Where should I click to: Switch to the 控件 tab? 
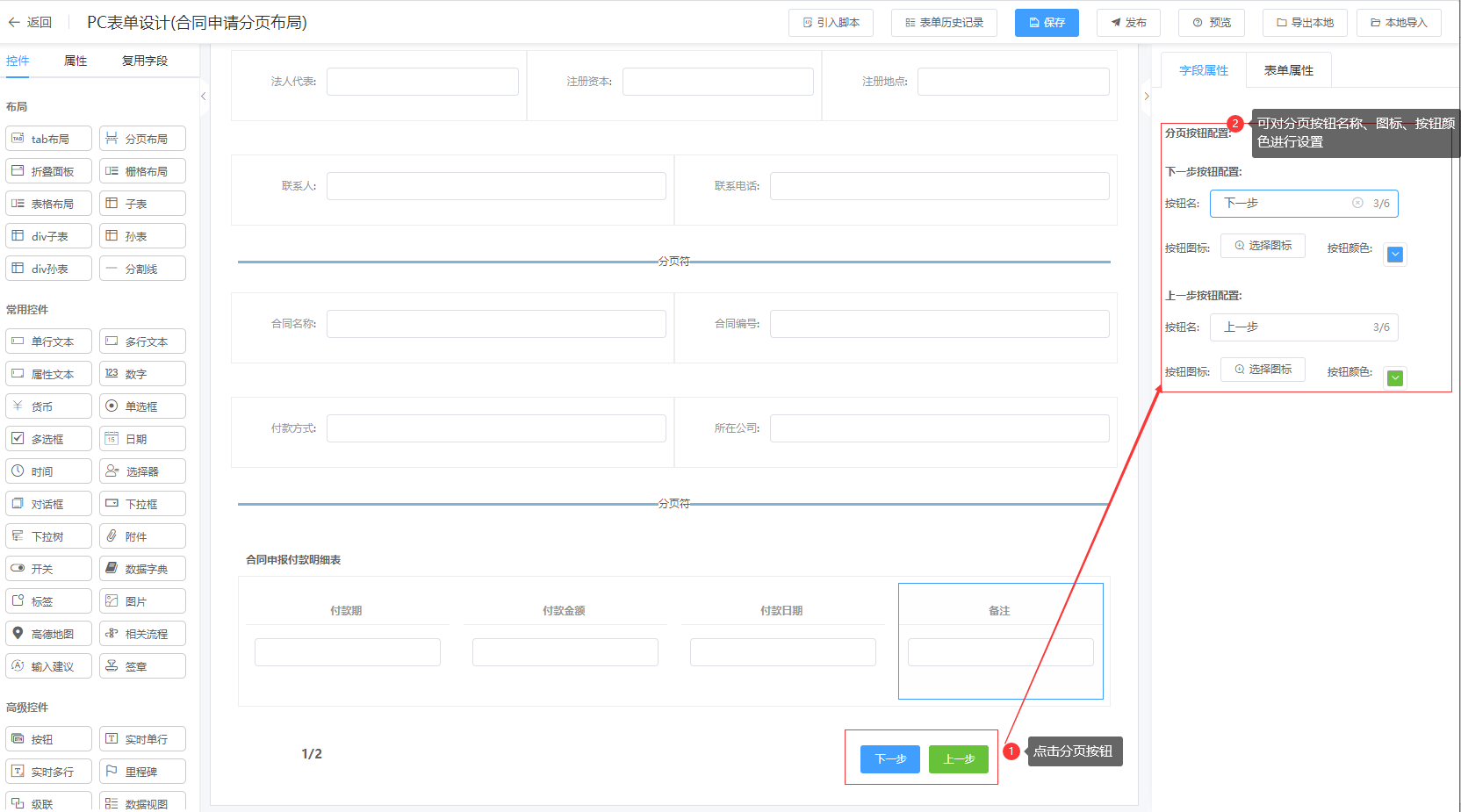[x=18, y=61]
